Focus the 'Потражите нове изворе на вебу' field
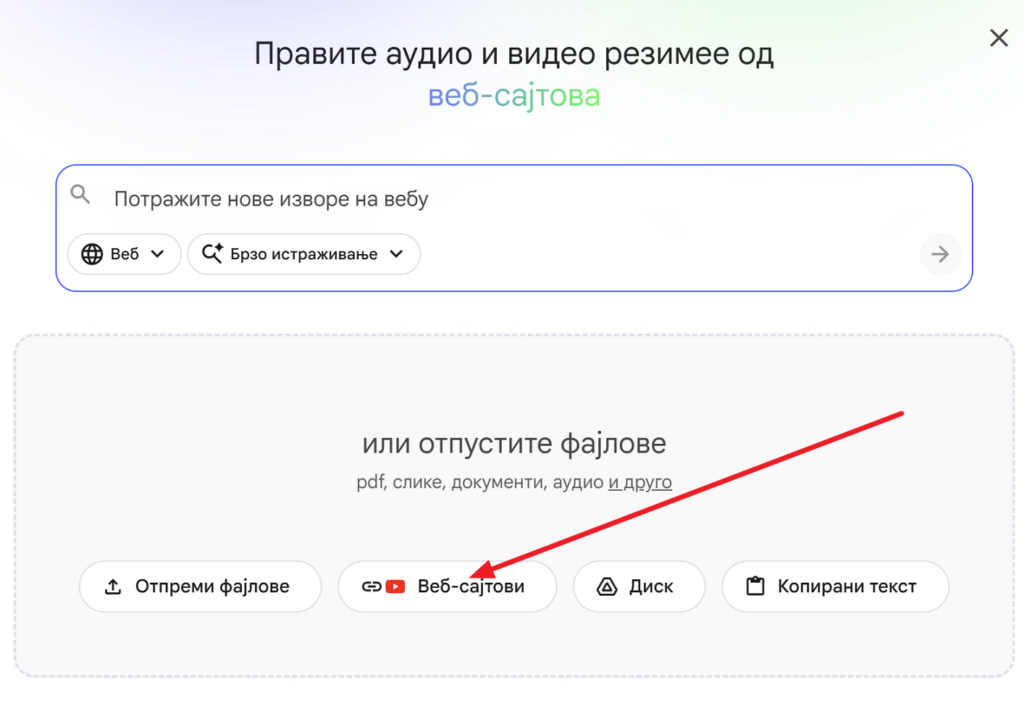Image resolution: width=1024 pixels, height=711 pixels. click(x=500, y=199)
